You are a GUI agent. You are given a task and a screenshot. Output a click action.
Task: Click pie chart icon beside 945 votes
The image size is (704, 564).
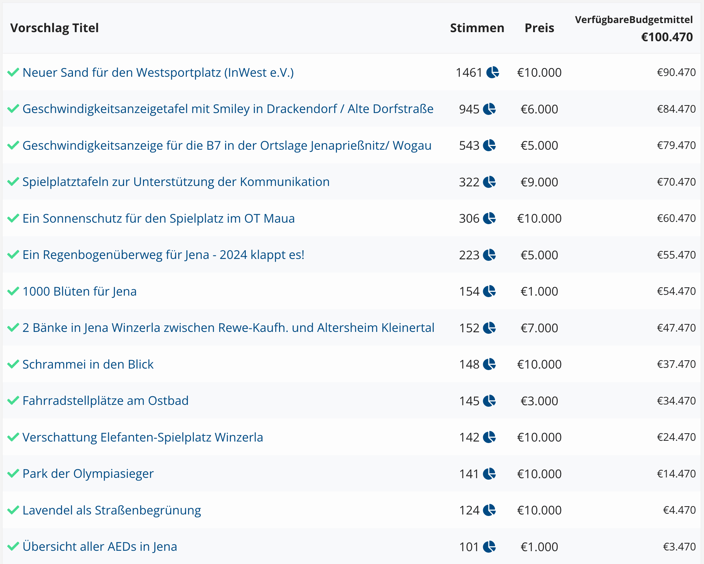[490, 109]
